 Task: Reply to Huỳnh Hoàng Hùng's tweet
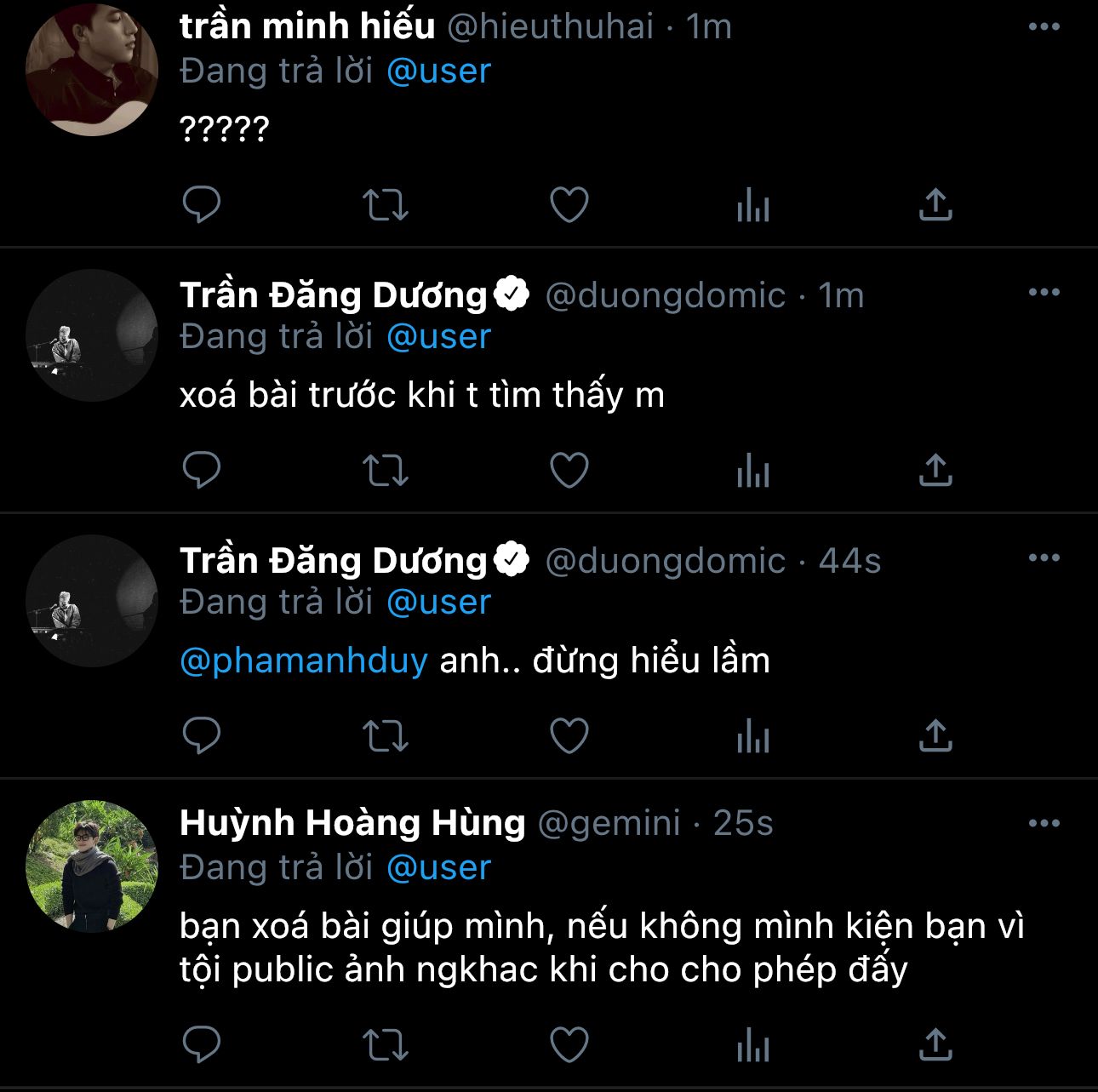(x=202, y=1045)
